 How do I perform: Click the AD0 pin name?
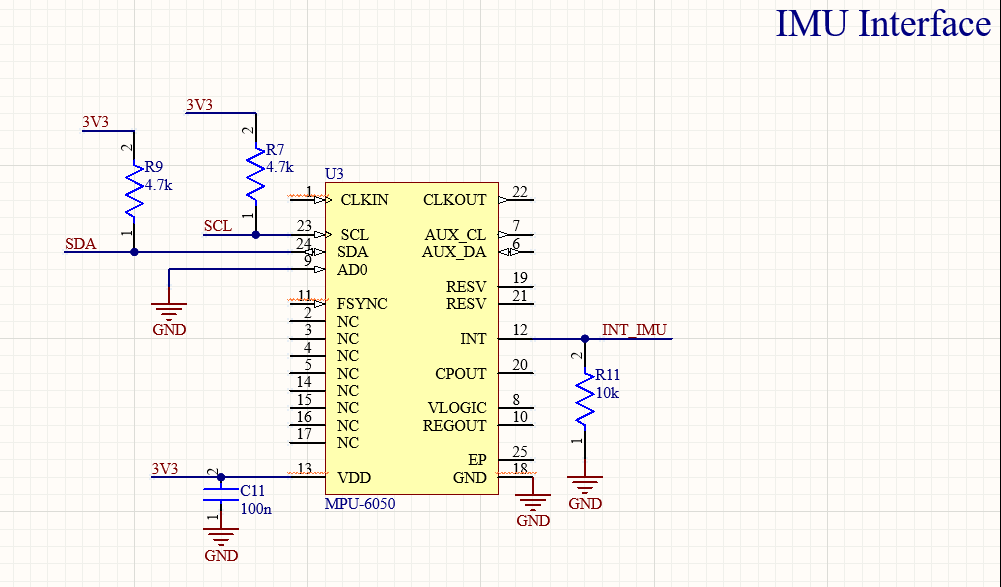(x=352, y=270)
